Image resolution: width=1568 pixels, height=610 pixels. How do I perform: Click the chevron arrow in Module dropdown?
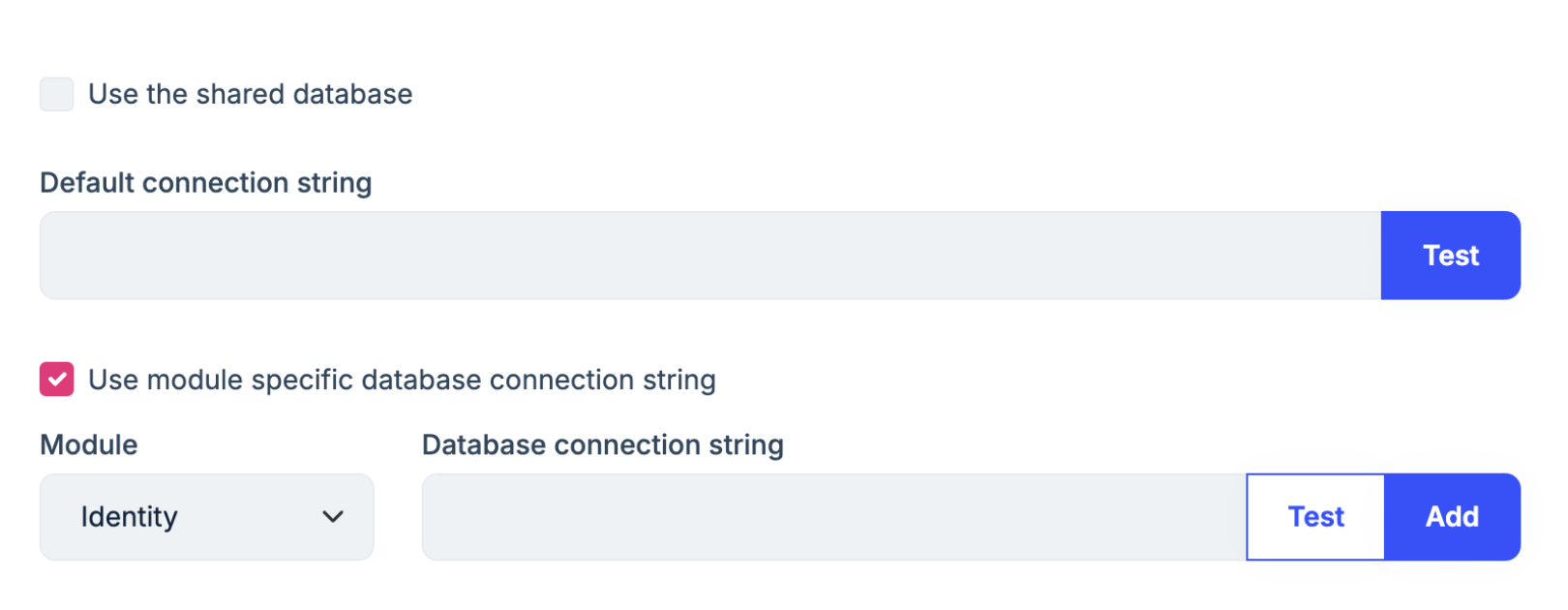333,517
